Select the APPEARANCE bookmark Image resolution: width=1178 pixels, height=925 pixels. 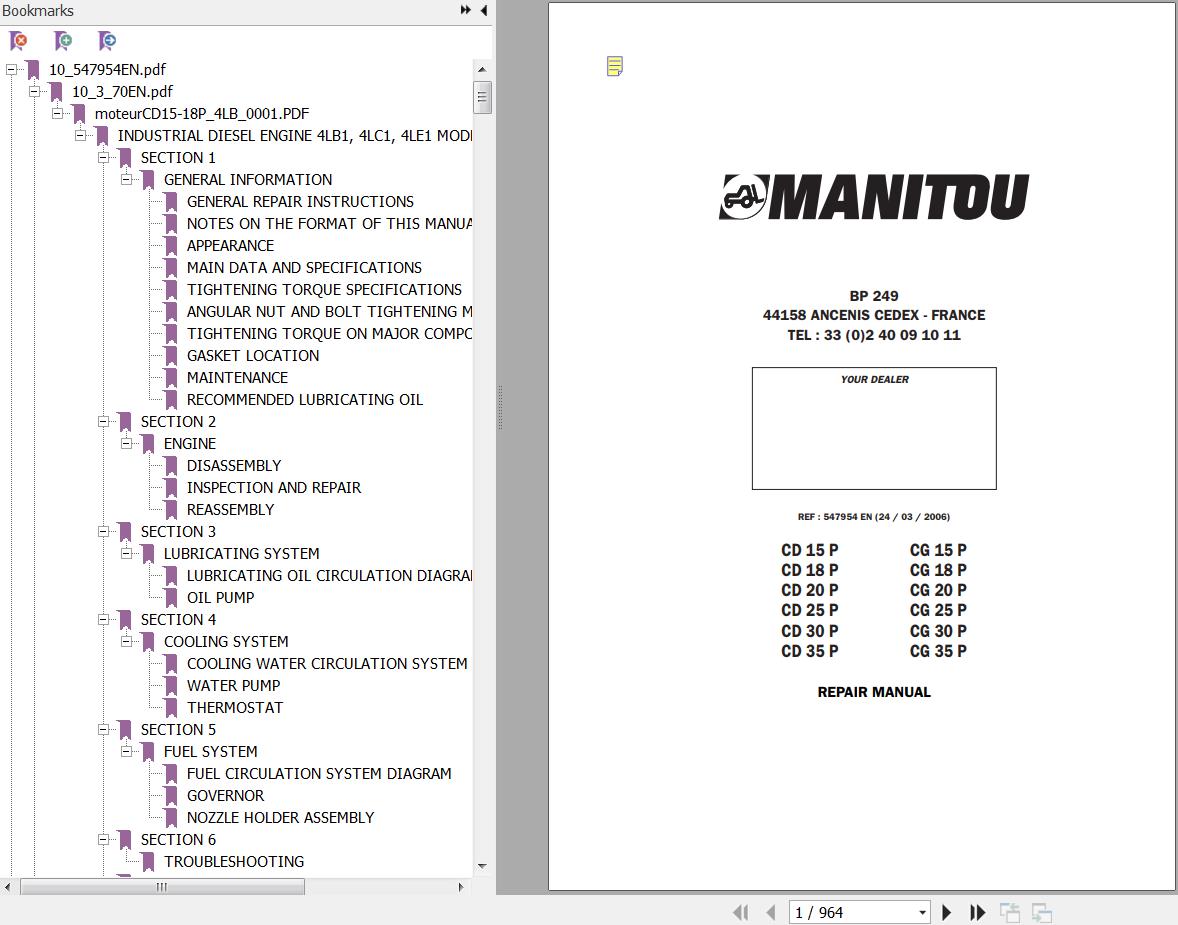(x=230, y=246)
